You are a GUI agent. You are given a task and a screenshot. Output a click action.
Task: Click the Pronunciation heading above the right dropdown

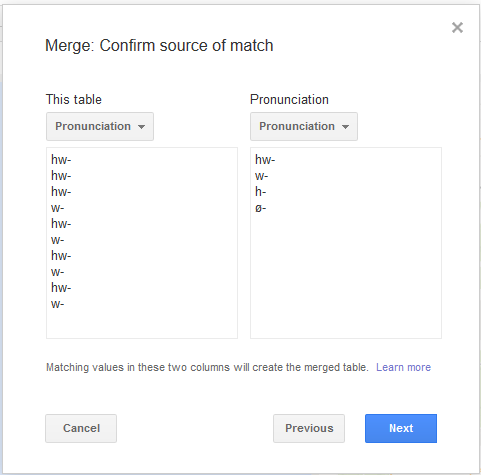tap(289, 99)
